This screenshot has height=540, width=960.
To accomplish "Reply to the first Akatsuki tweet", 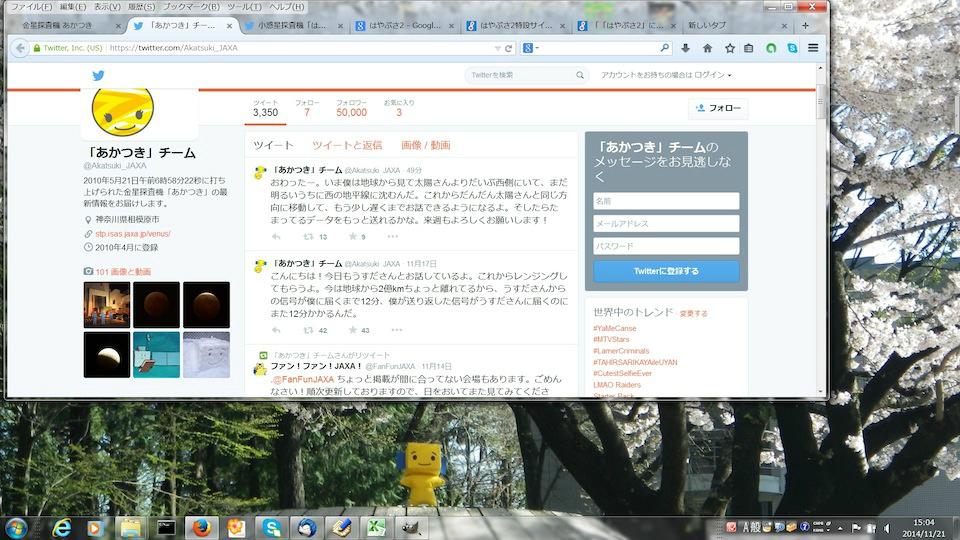I will (x=276, y=236).
